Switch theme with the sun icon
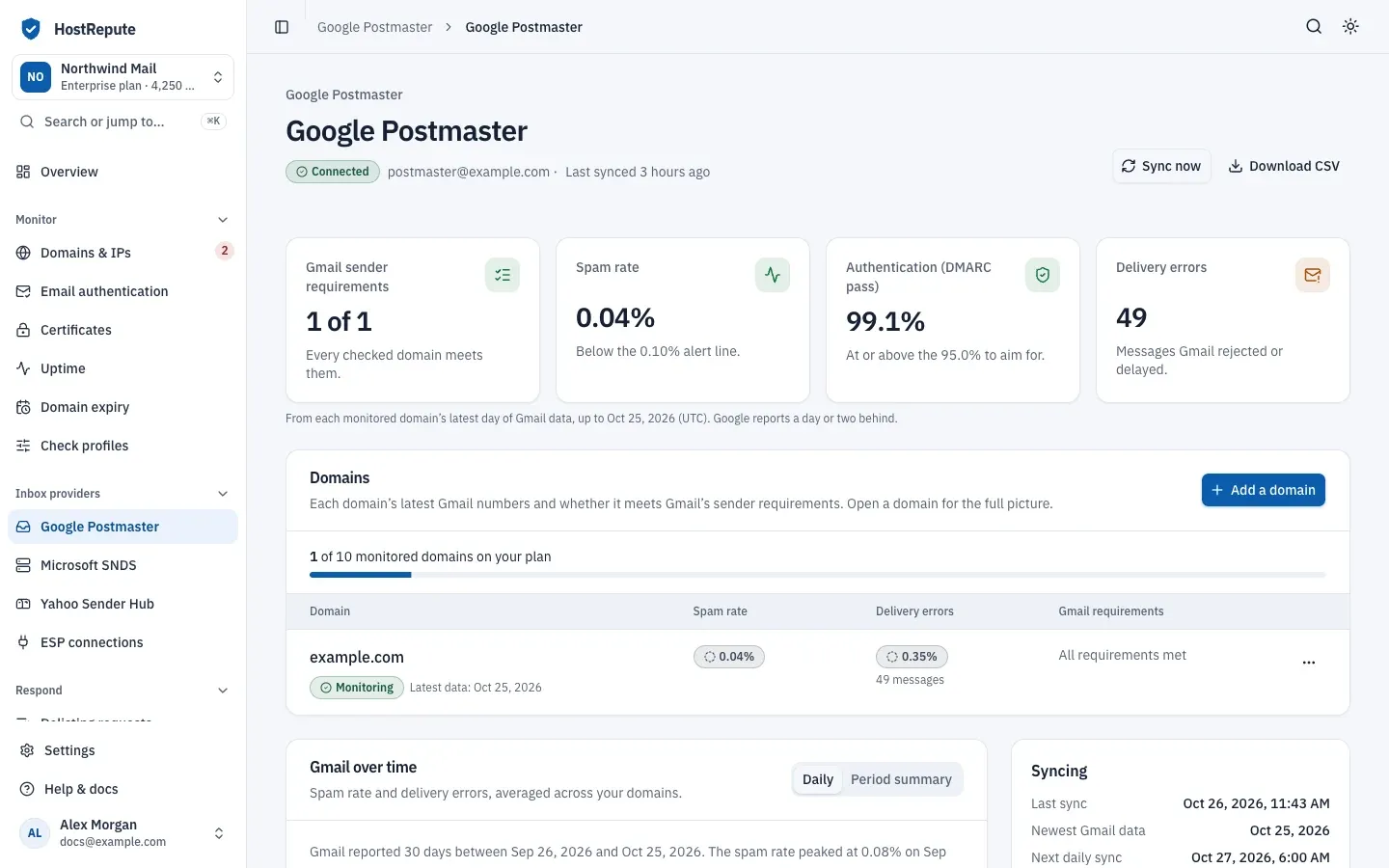 [x=1350, y=27]
